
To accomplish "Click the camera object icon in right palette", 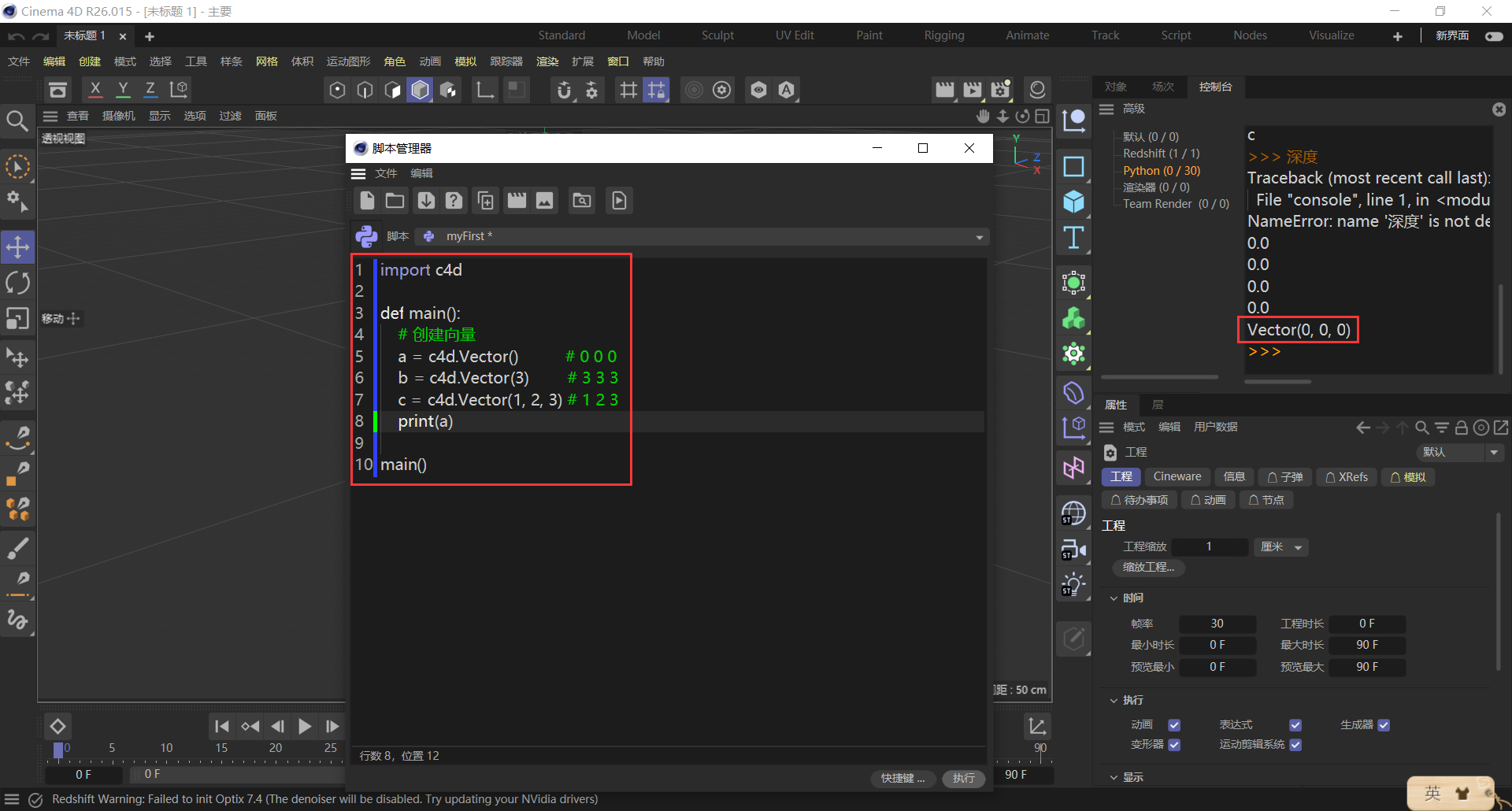I will pos(1074,549).
